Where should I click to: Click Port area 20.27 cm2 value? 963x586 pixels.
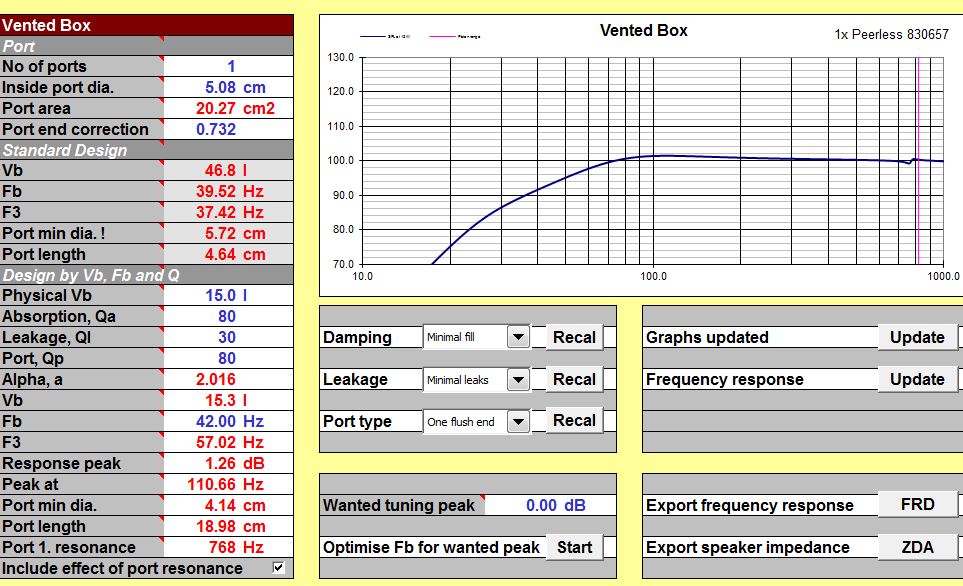point(228,108)
